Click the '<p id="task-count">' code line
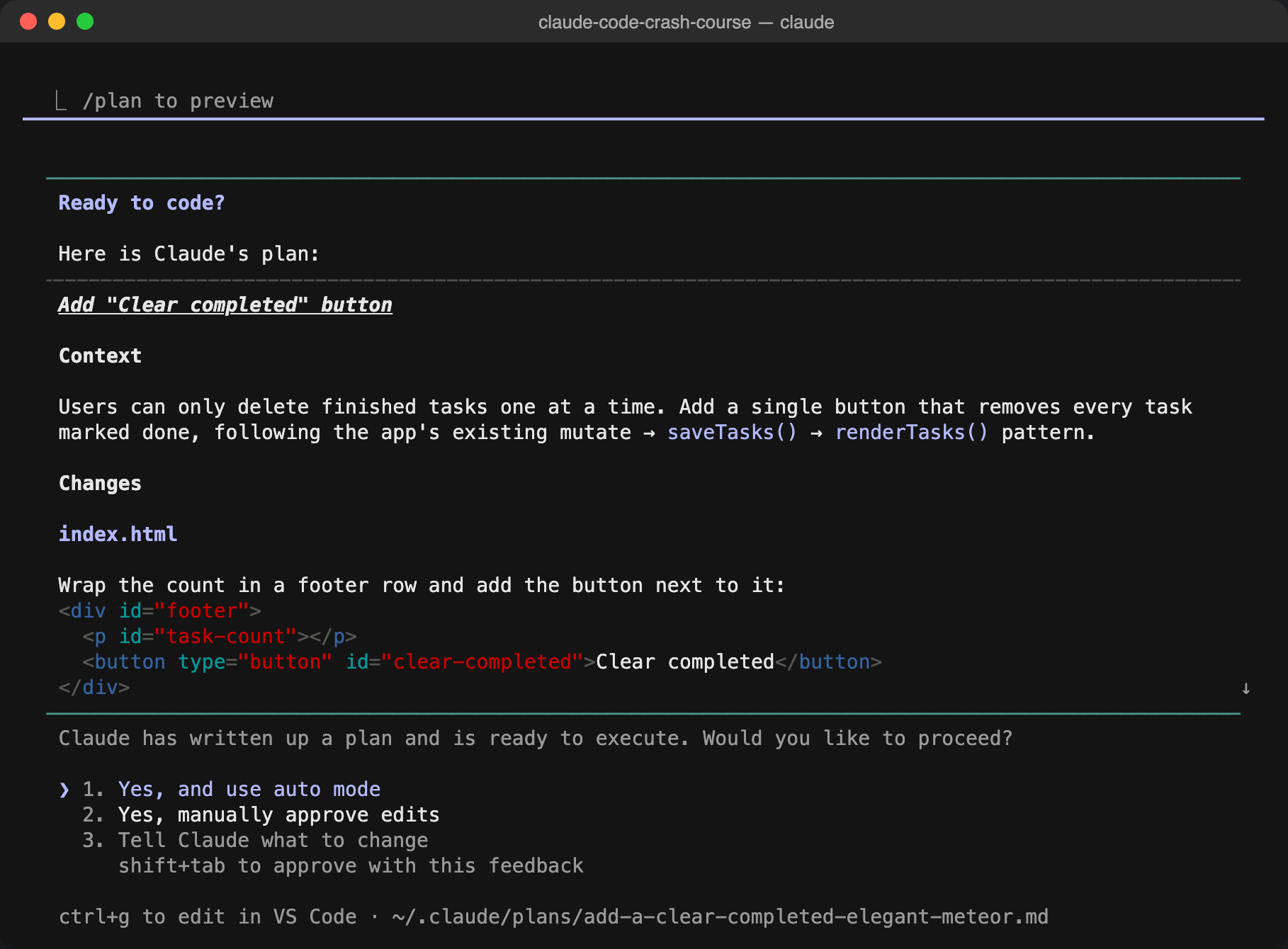1288x949 pixels. point(219,636)
